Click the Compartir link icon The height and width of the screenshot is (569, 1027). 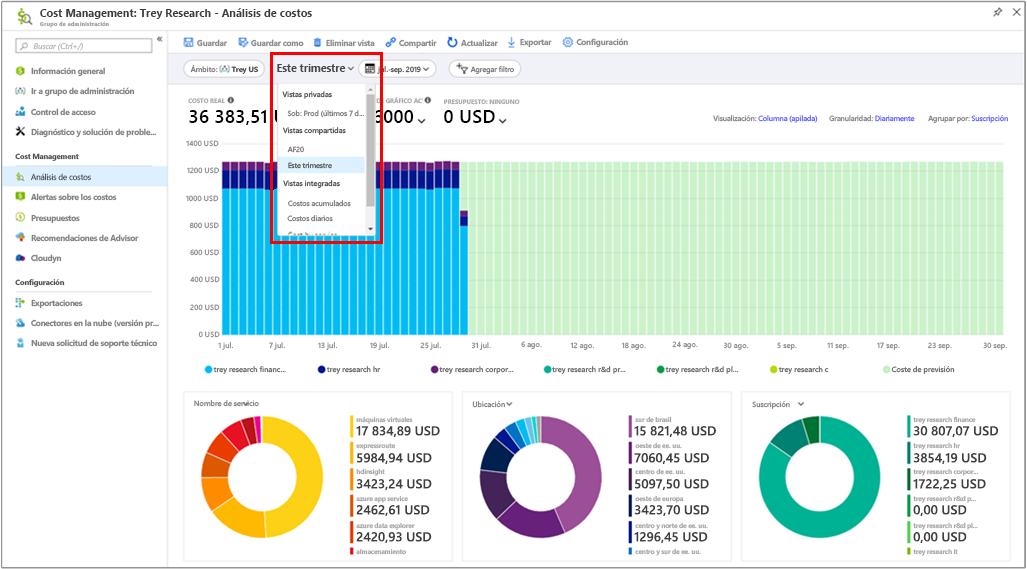pyautogui.click(x=390, y=43)
